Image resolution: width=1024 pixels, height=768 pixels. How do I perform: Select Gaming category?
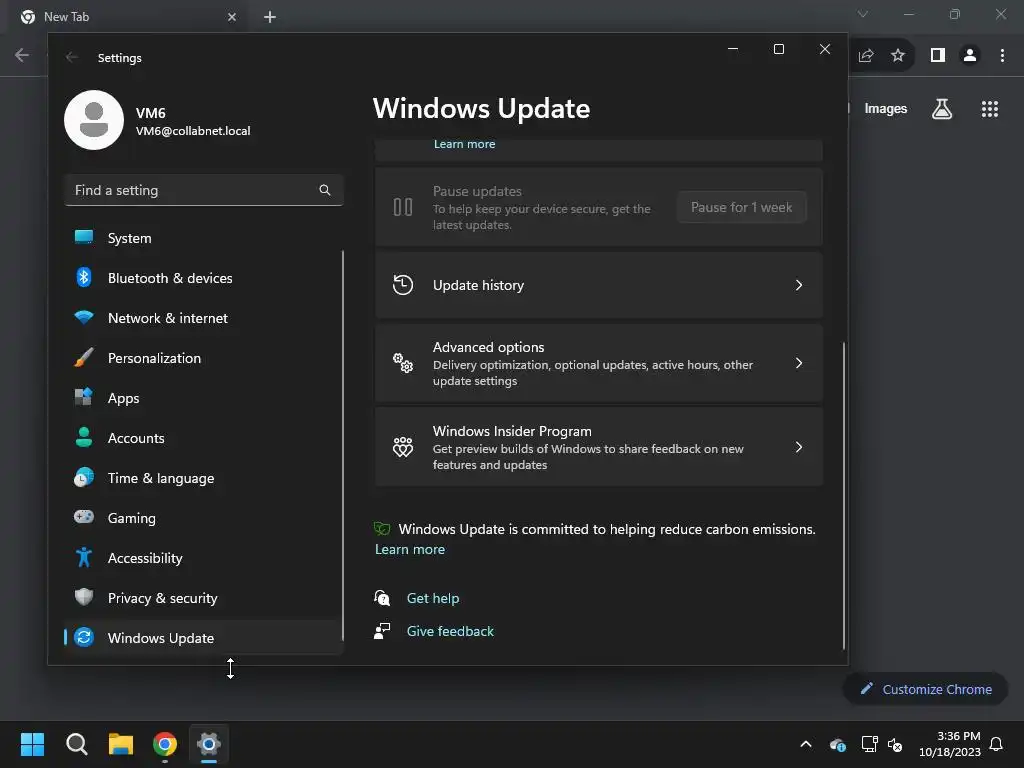tap(203, 518)
